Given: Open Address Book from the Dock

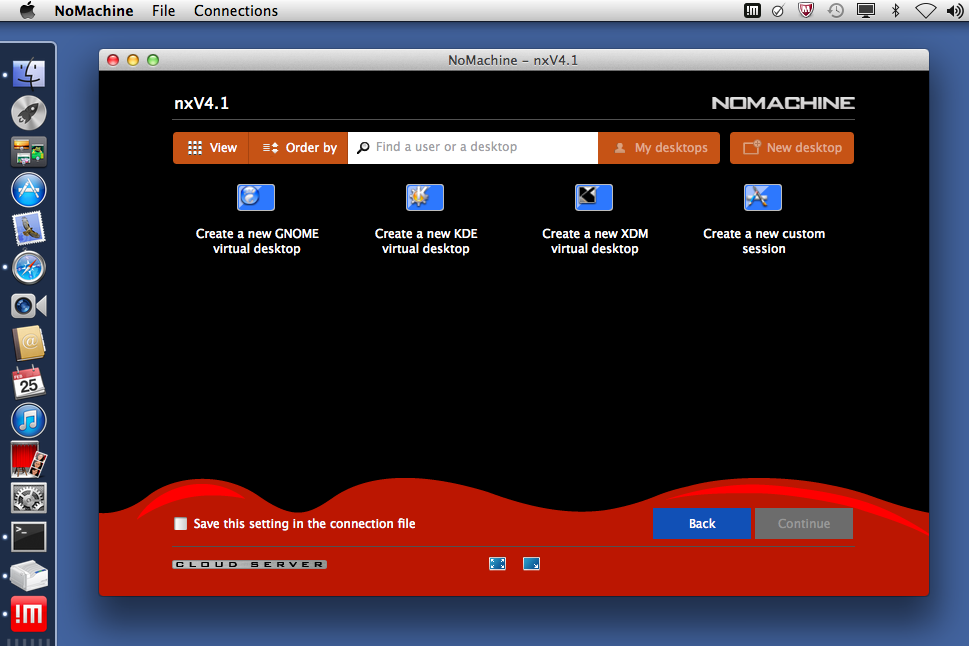Looking at the screenshot, I should pyautogui.click(x=28, y=344).
